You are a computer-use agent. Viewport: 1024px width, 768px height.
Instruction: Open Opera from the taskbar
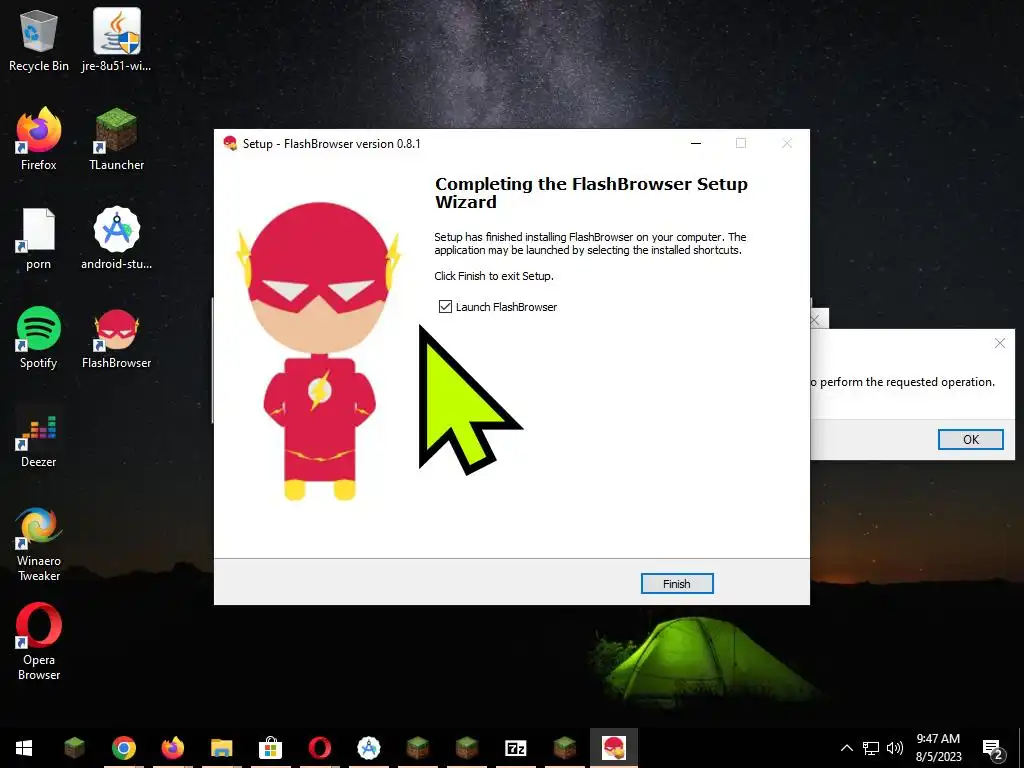[x=319, y=748]
